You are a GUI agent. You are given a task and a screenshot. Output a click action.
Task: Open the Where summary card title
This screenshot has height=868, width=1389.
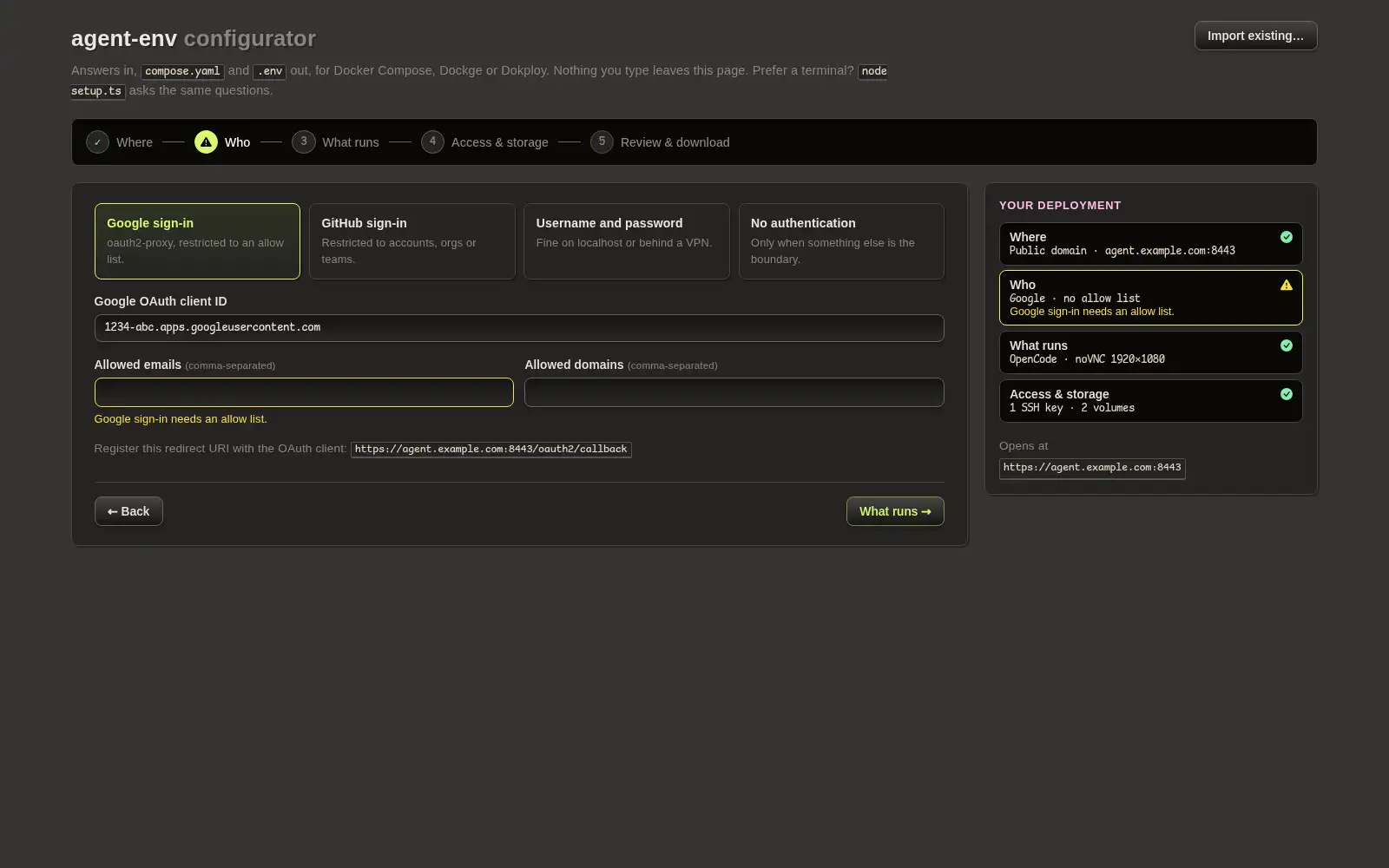coord(1028,237)
